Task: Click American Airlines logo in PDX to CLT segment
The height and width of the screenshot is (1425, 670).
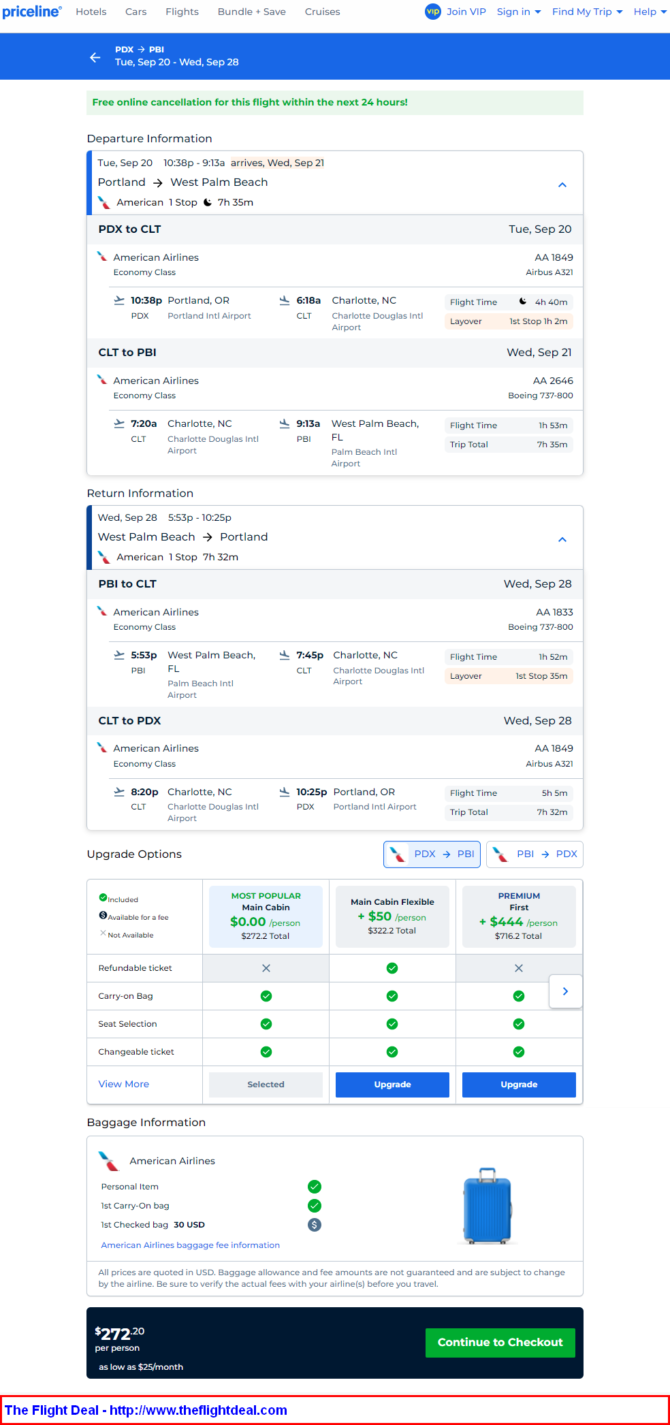Action: pos(102,257)
